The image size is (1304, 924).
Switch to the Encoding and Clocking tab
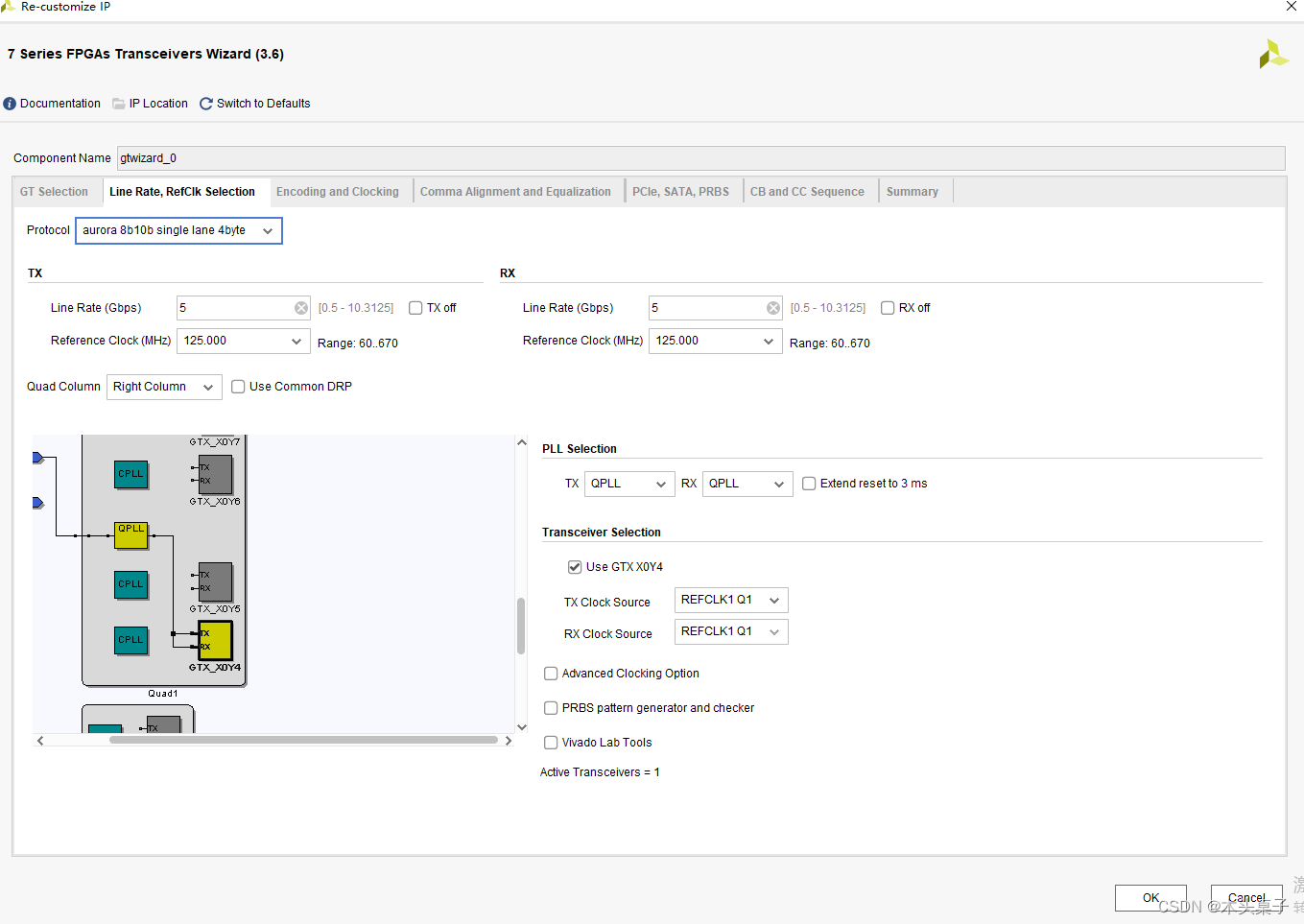pyautogui.click(x=338, y=192)
